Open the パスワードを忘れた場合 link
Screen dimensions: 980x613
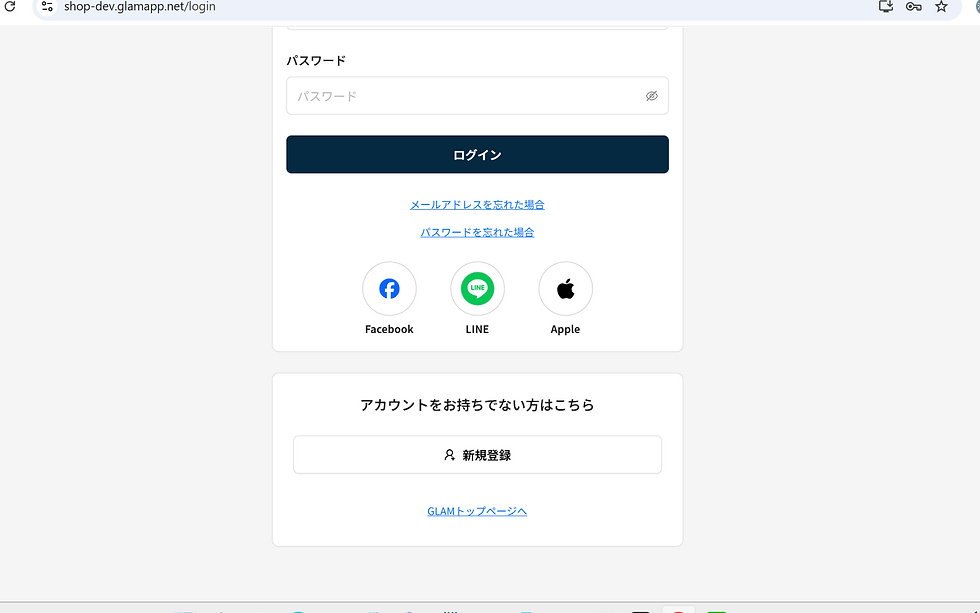click(x=477, y=231)
